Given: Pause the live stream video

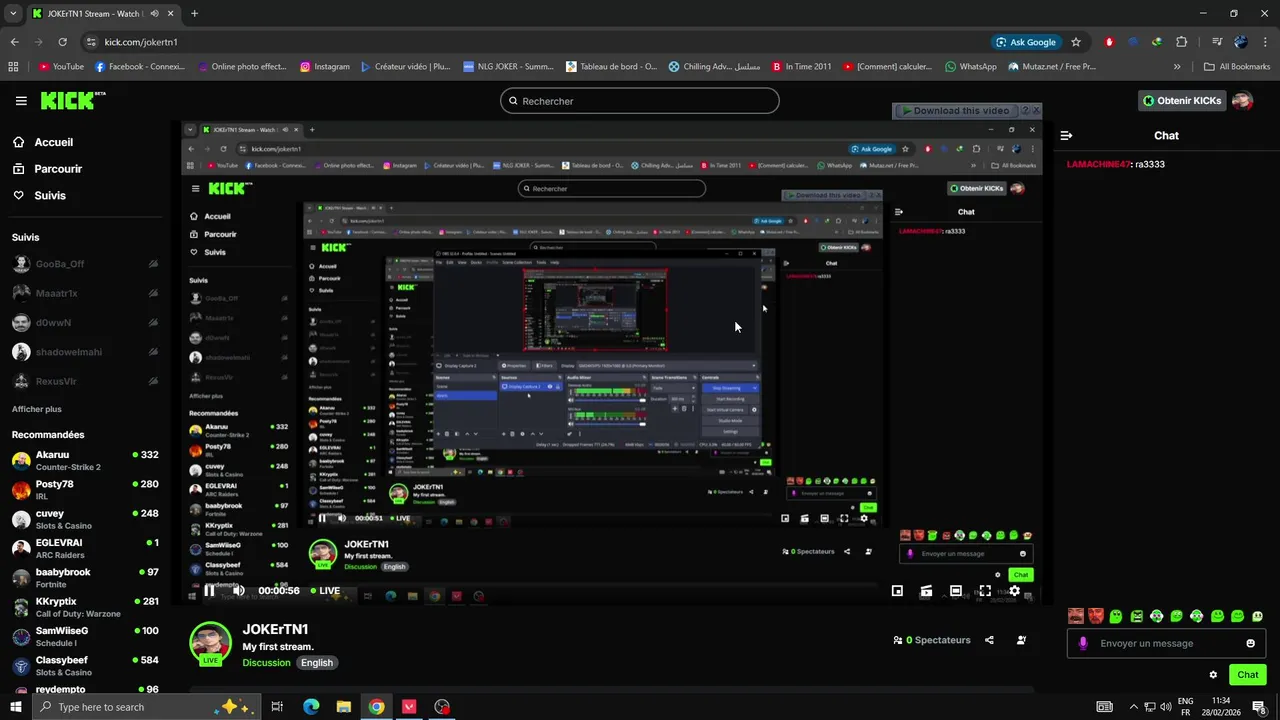Looking at the screenshot, I should click(x=209, y=590).
